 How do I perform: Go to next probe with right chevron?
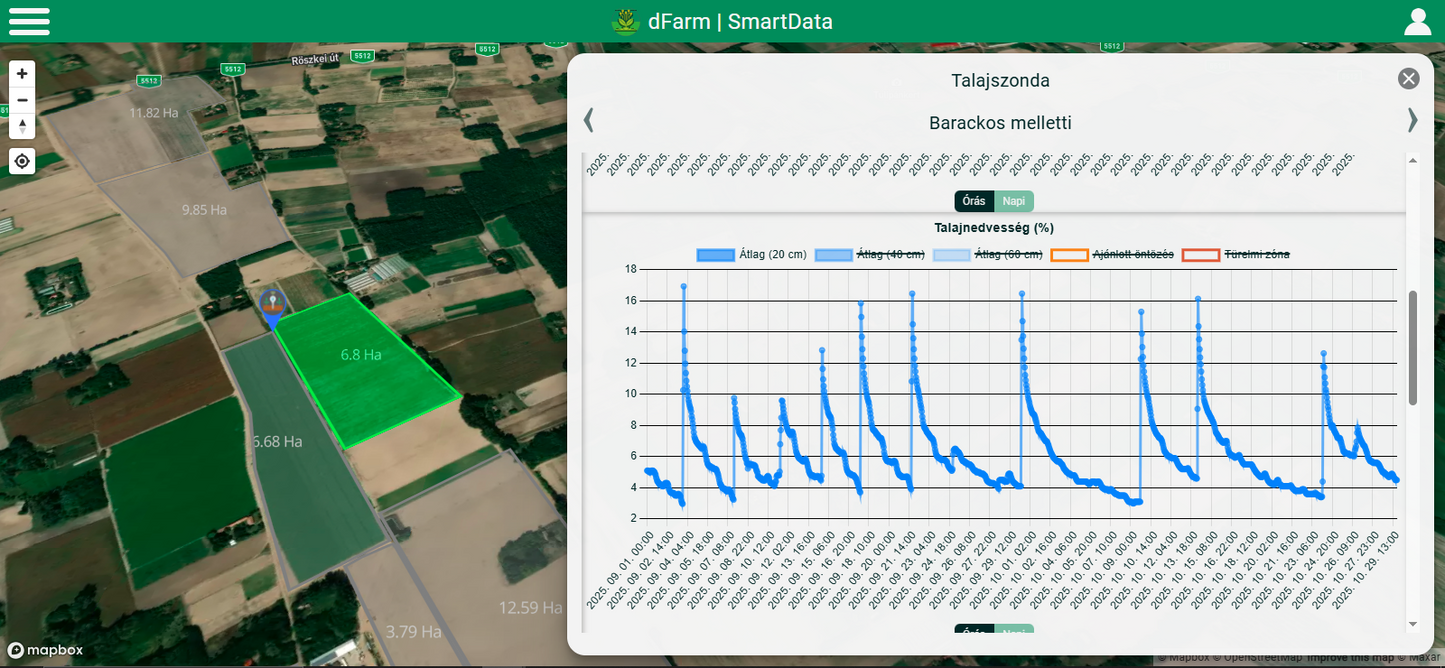tap(1412, 121)
